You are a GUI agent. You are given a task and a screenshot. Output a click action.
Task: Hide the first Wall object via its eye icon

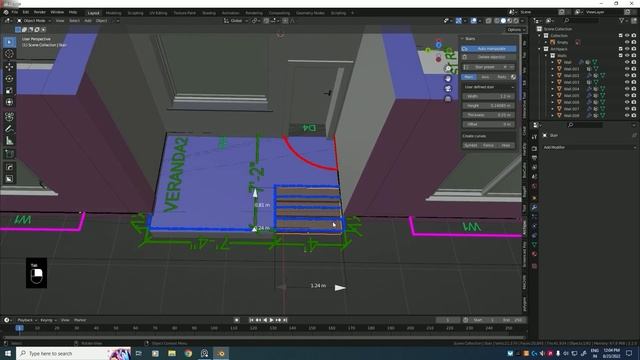(627, 62)
